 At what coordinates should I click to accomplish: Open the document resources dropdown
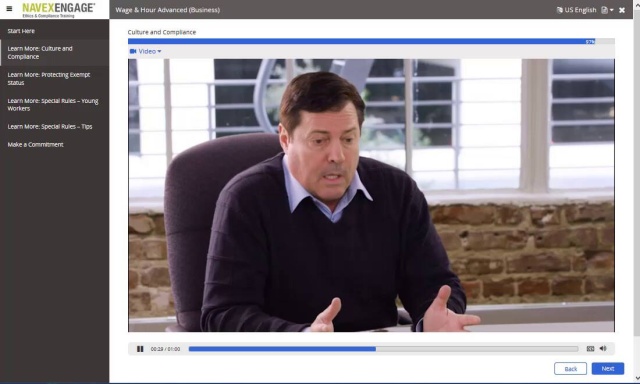coord(607,10)
